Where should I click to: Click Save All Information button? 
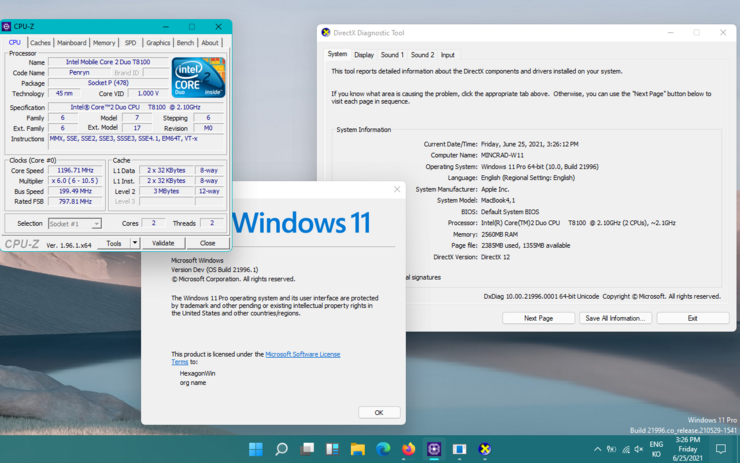point(616,318)
